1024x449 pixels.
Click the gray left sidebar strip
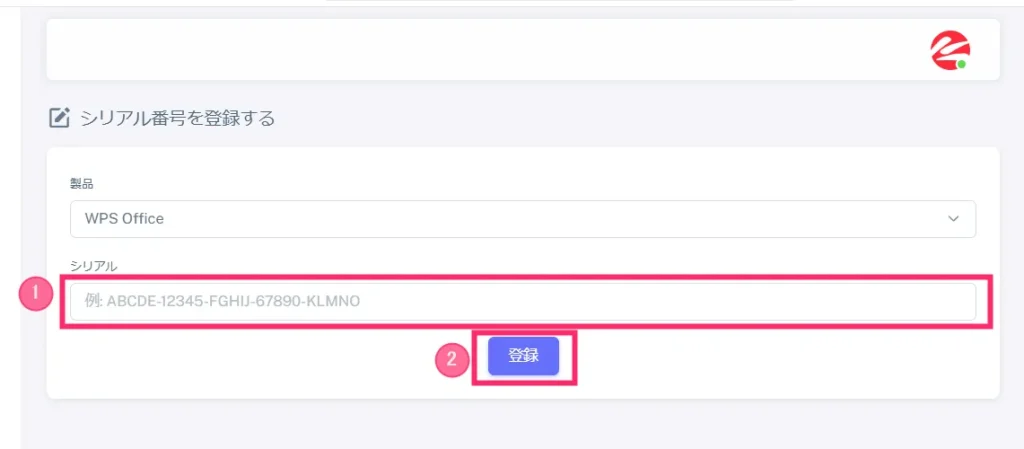tap(10, 228)
